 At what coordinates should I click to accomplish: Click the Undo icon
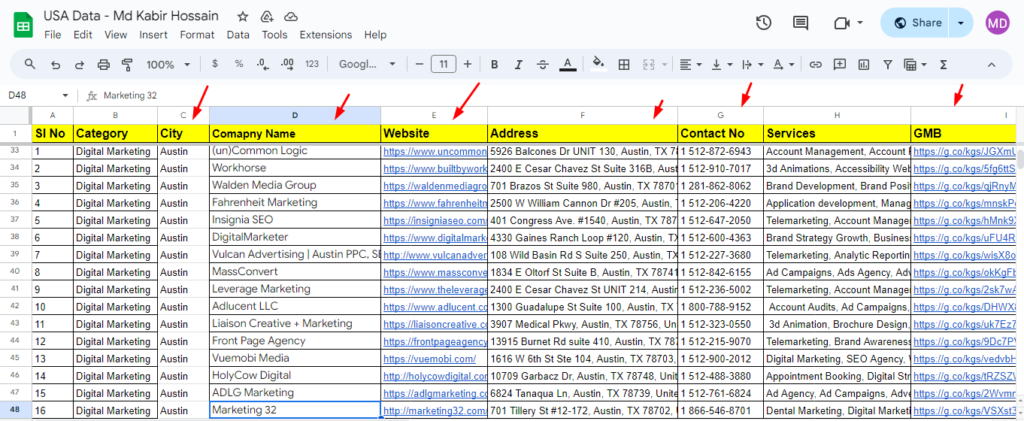coord(56,64)
